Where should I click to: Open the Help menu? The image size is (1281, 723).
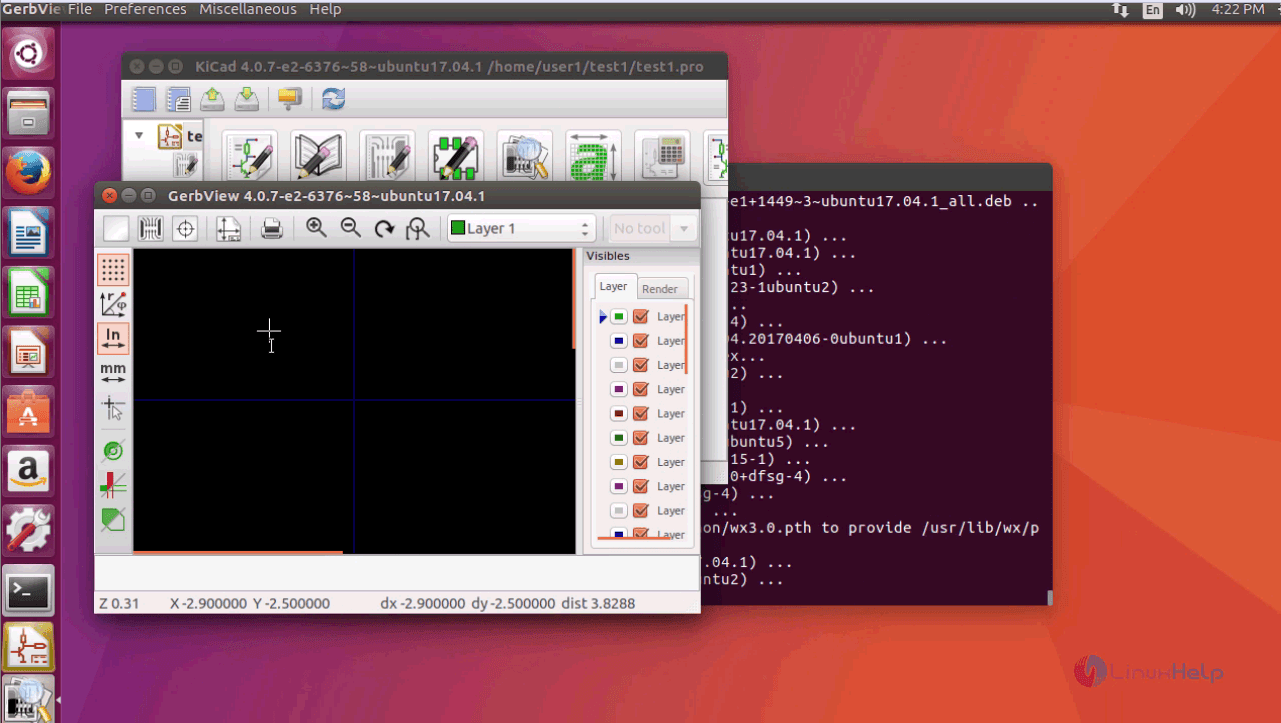point(325,9)
